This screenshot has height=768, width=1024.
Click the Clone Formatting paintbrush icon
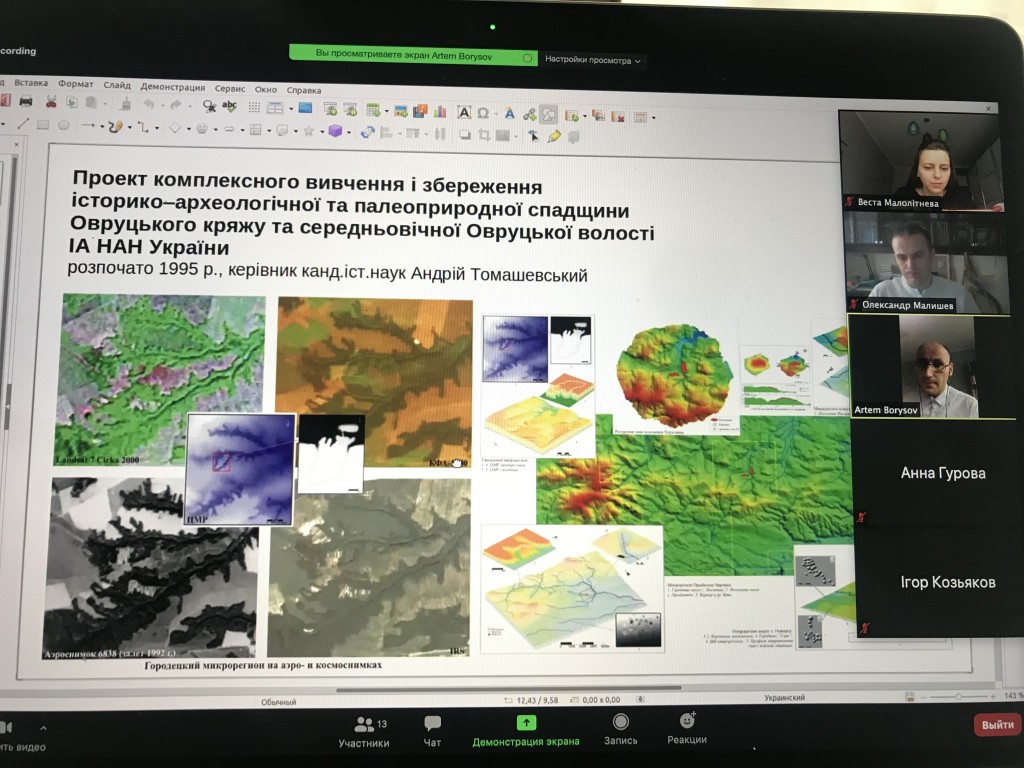[126, 103]
